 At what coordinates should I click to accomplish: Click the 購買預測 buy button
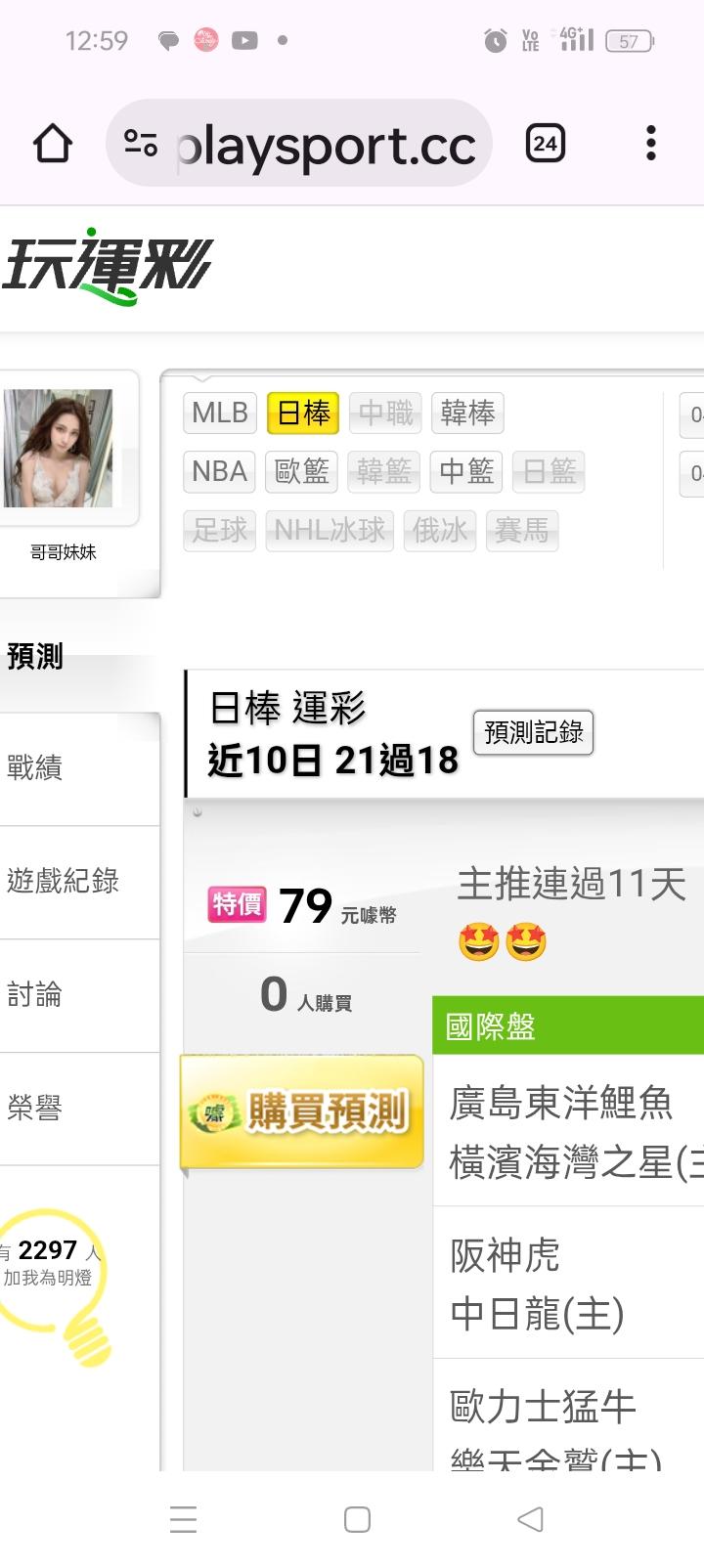click(302, 1111)
